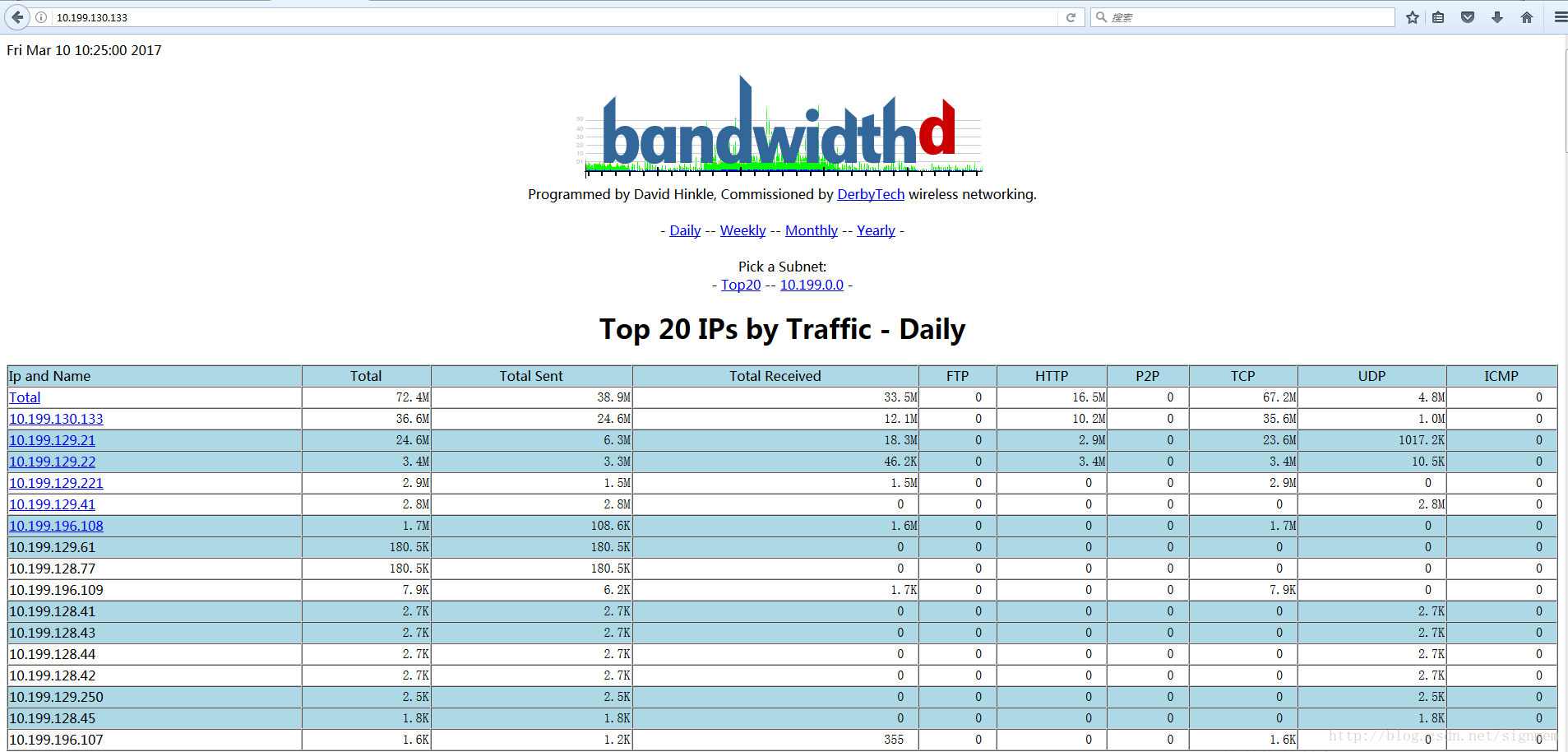Click the FTP column header

pos(957,376)
